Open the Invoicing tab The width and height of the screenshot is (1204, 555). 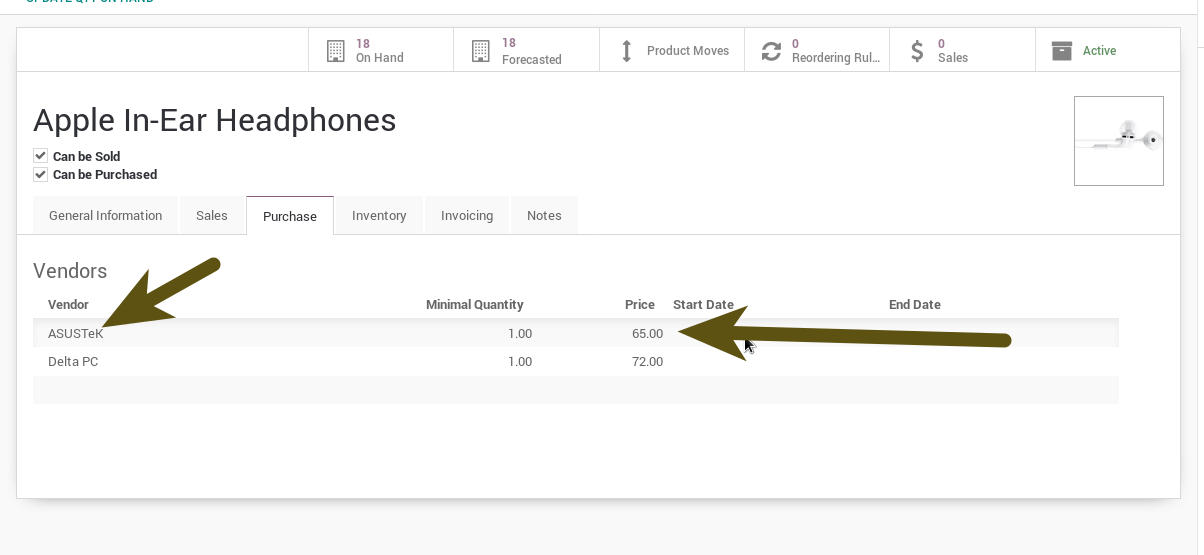tap(467, 216)
